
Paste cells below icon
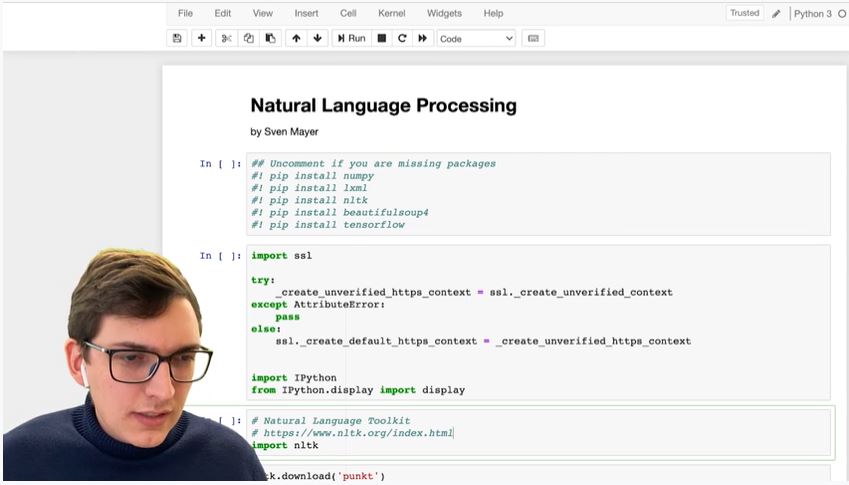pyautogui.click(x=270, y=38)
